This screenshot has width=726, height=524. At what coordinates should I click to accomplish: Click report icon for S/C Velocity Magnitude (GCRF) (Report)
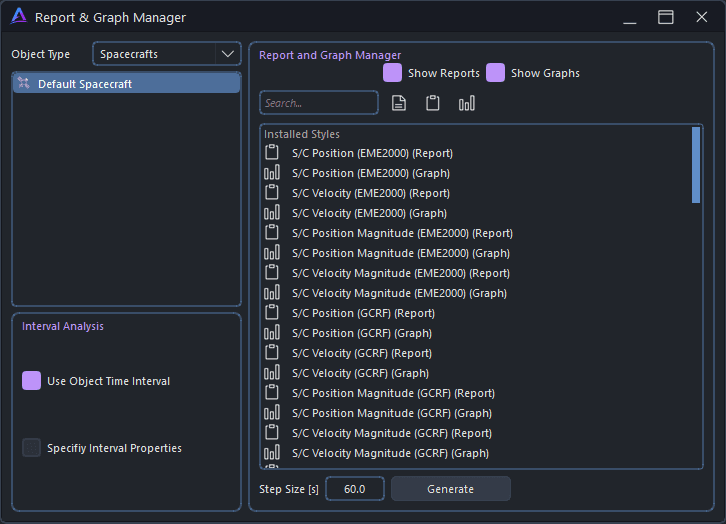pyautogui.click(x=272, y=432)
